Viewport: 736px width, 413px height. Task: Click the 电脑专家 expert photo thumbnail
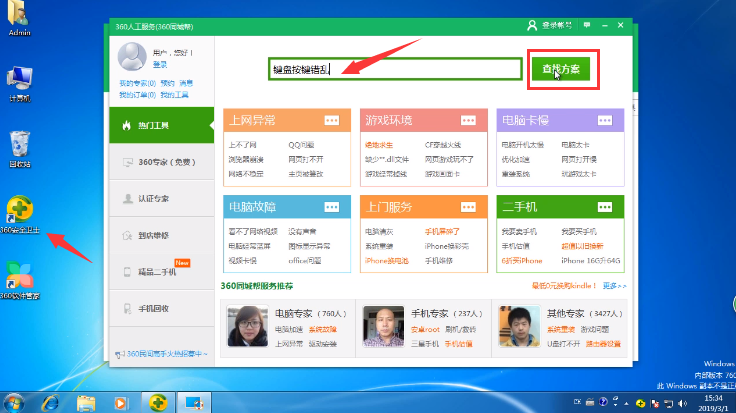point(246,326)
